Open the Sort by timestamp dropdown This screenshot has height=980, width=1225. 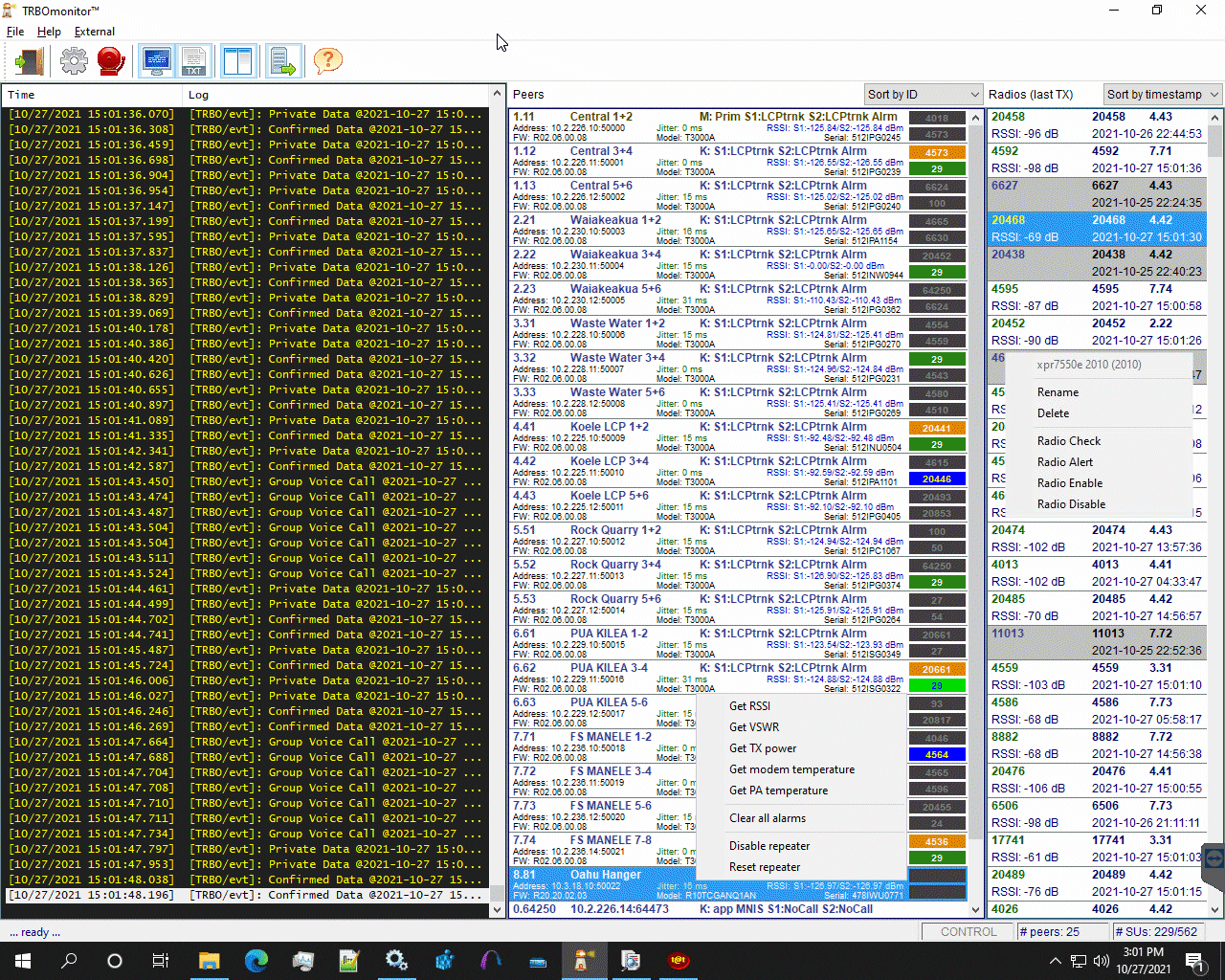point(1162,95)
